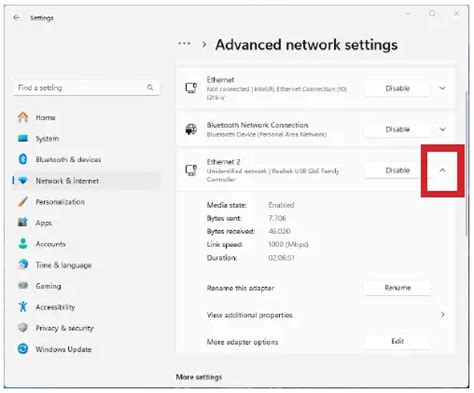Click the Accessibility figure icon
Screen dimensions: 474x393
pyautogui.click(x=23, y=306)
